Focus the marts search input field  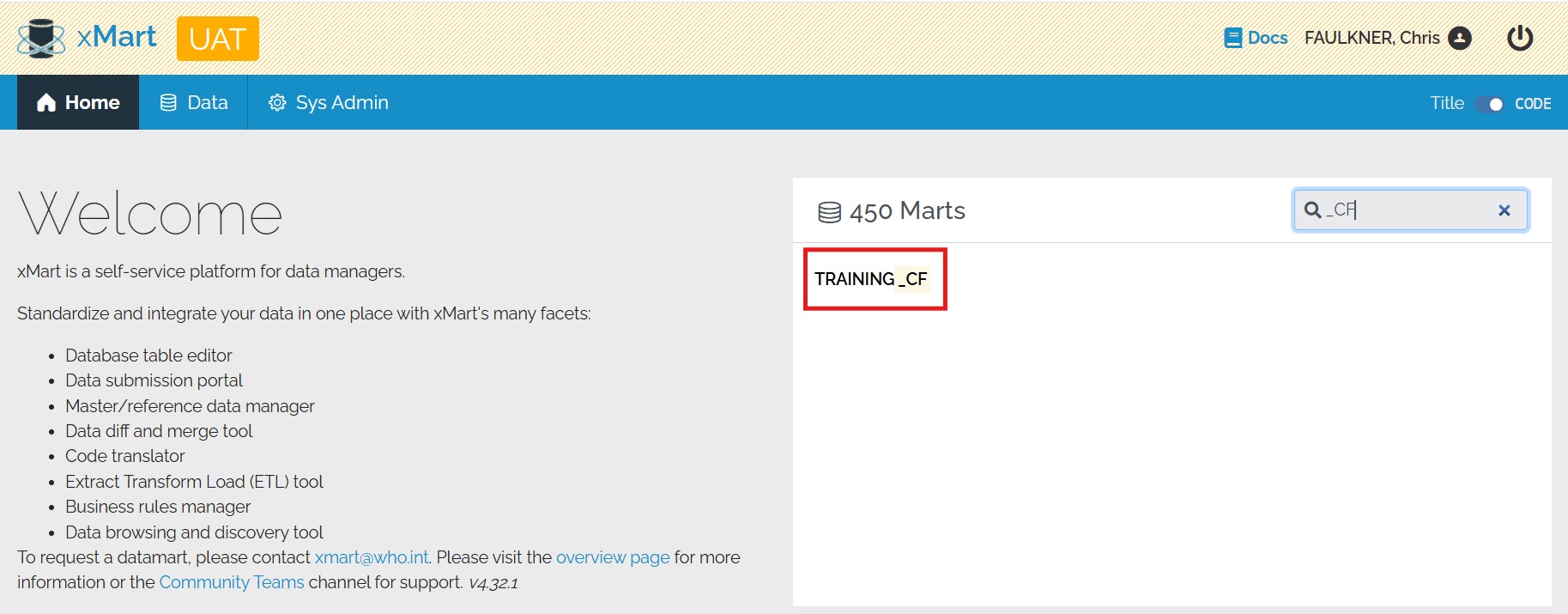pyautogui.click(x=1416, y=210)
